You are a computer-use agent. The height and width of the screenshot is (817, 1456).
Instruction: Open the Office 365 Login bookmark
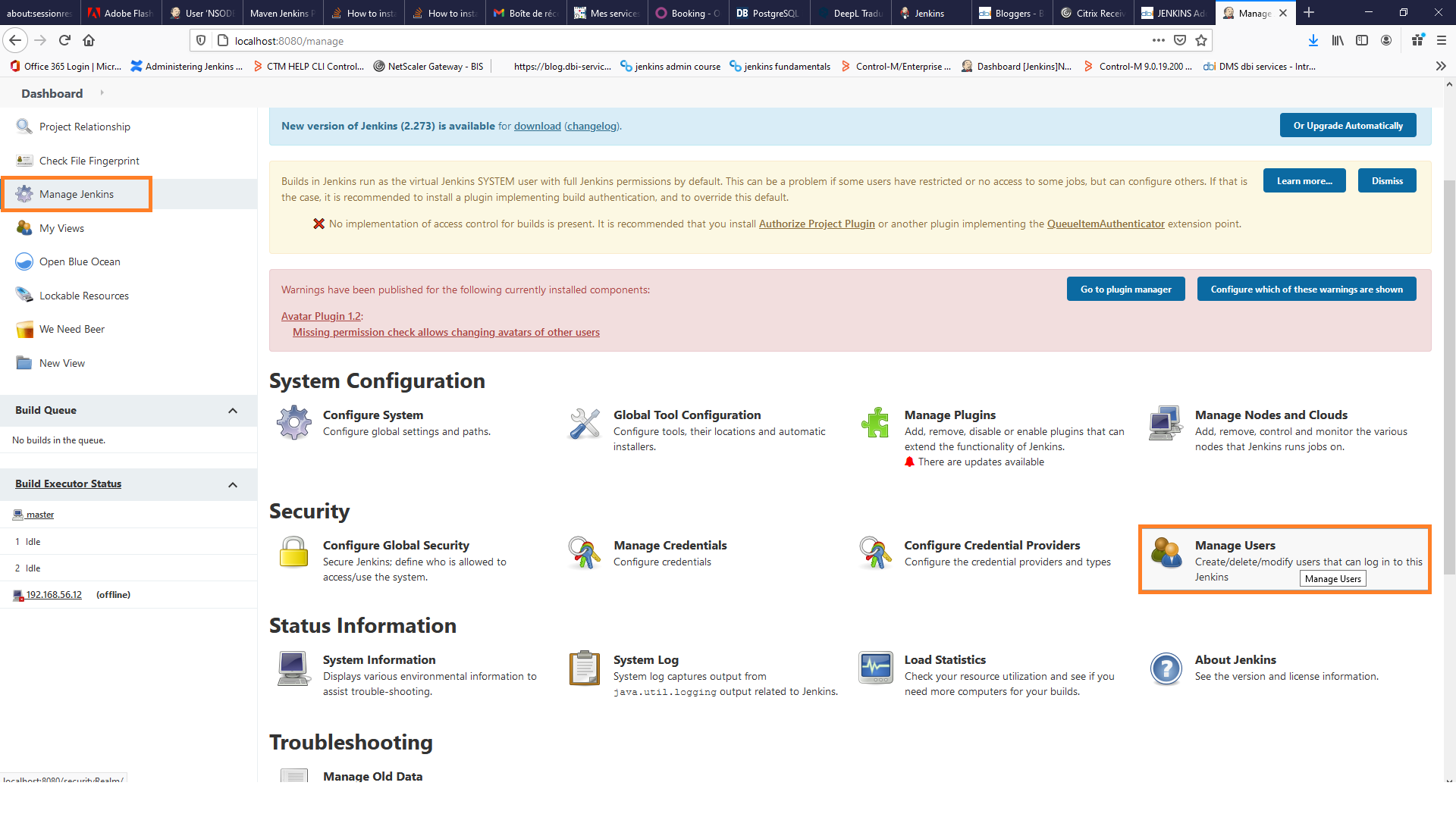pyautogui.click(x=65, y=67)
